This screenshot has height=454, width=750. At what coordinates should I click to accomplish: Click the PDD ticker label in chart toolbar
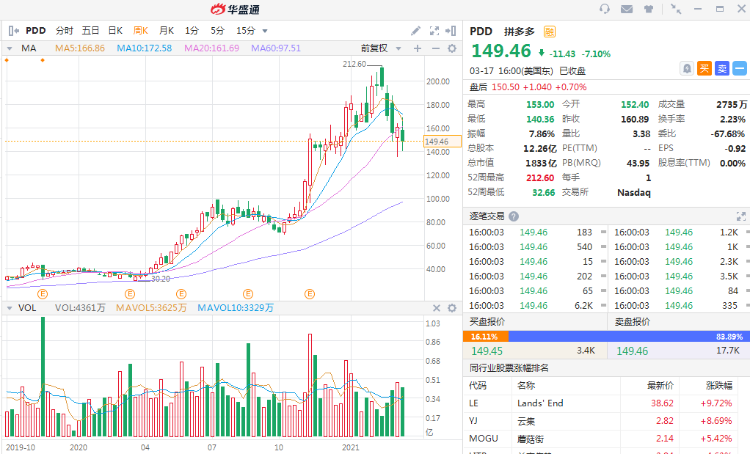pos(36,31)
